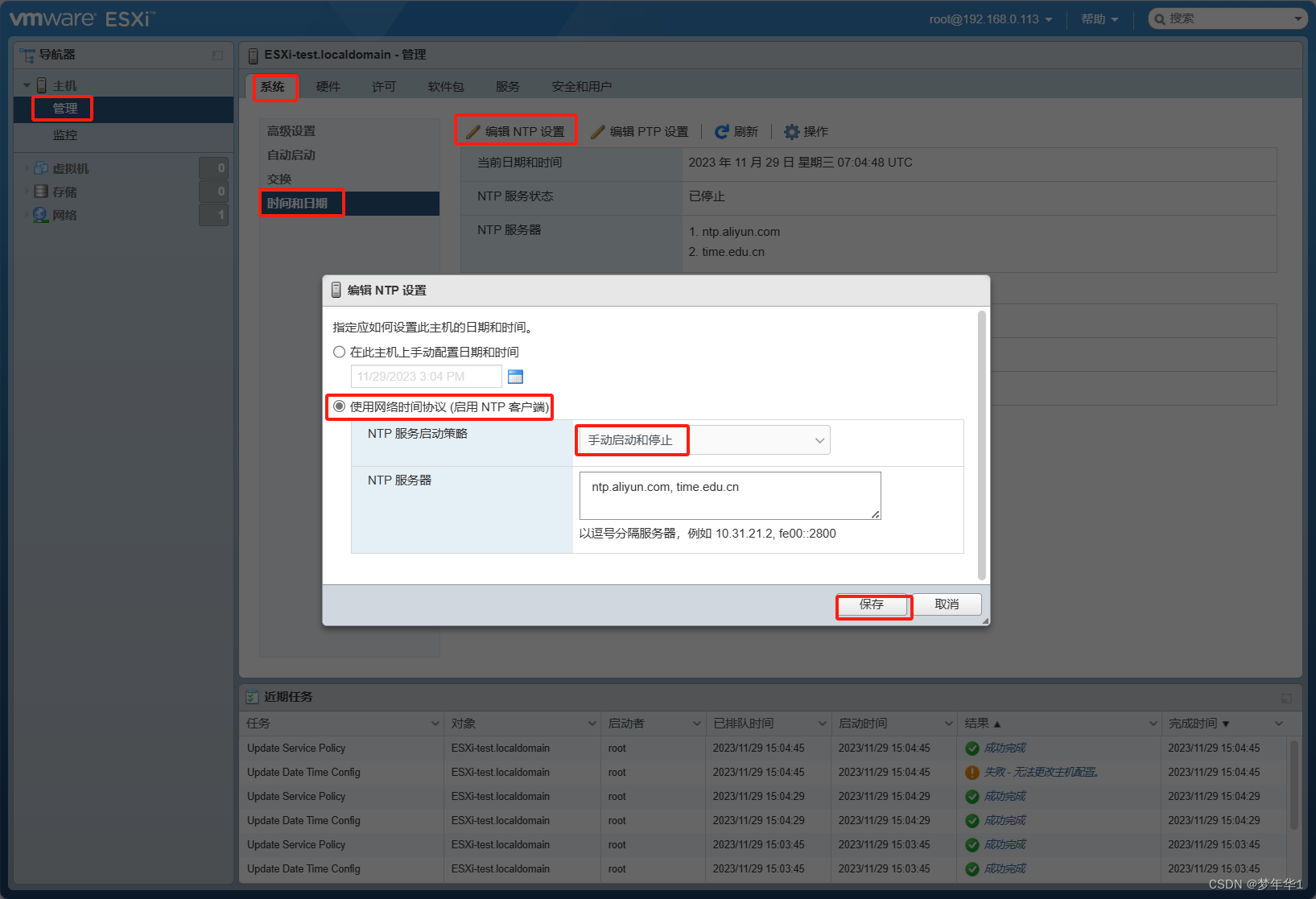Open the 帮助 menu

(1098, 18)
